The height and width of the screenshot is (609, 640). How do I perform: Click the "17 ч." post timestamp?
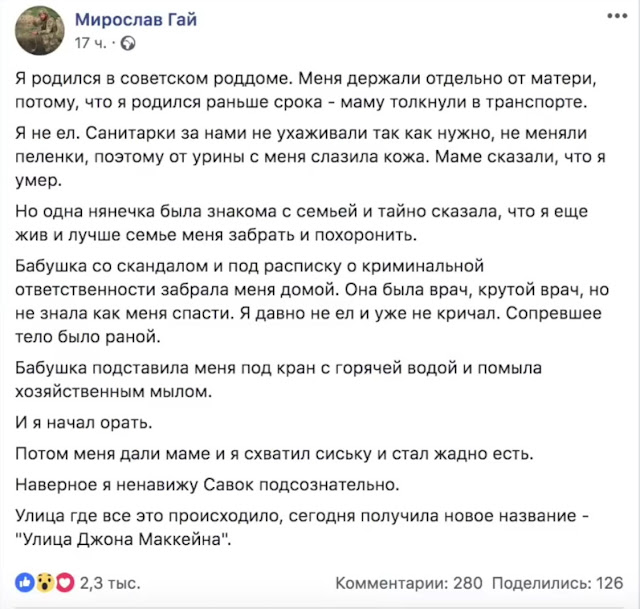(x=91, y=44)
